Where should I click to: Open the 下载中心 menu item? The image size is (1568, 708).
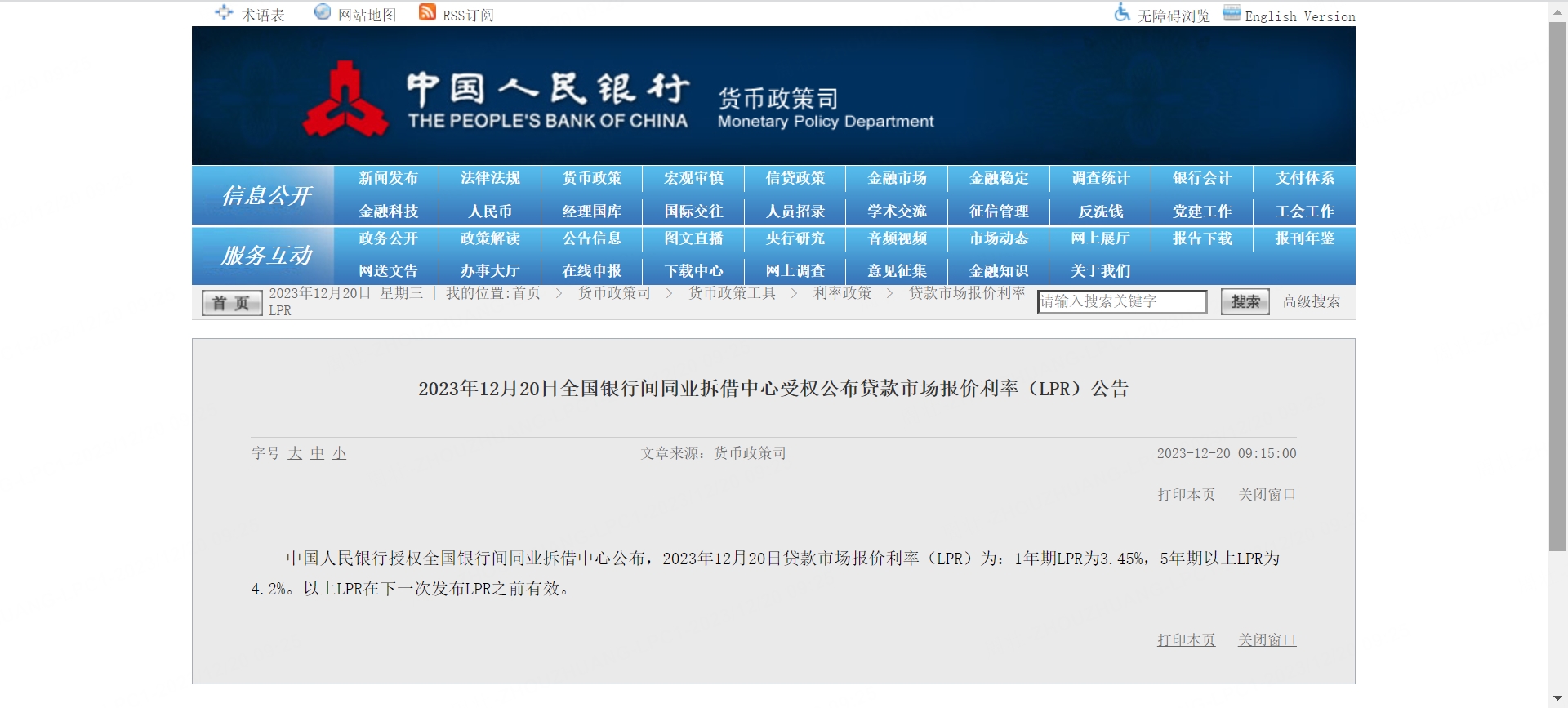click(x=693, y=271)
